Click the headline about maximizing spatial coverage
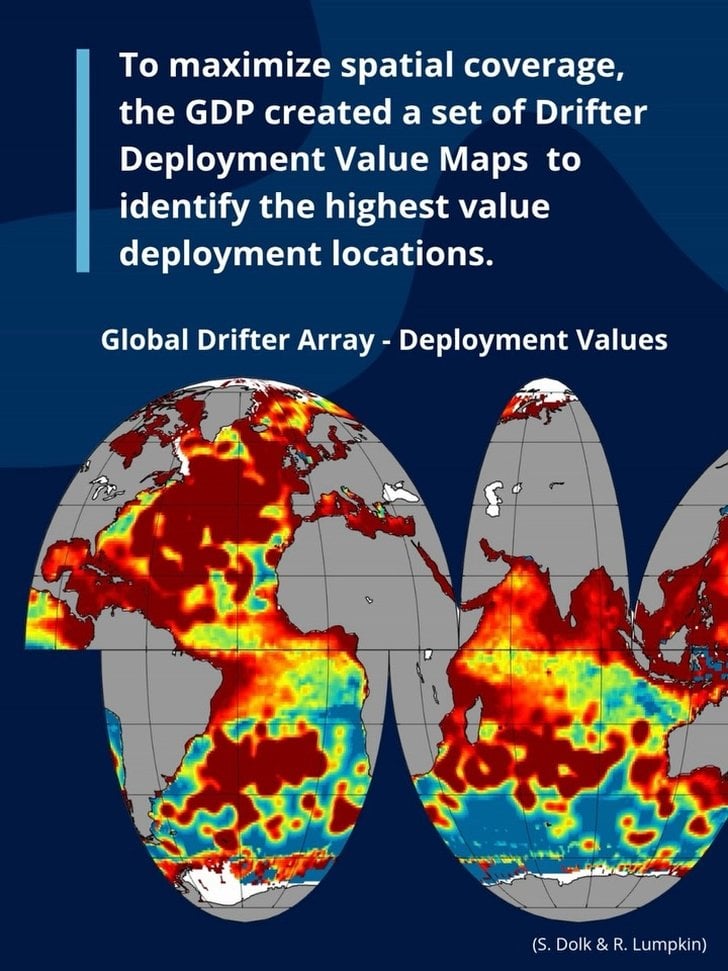The image size is (728, 971). point(383,160)
